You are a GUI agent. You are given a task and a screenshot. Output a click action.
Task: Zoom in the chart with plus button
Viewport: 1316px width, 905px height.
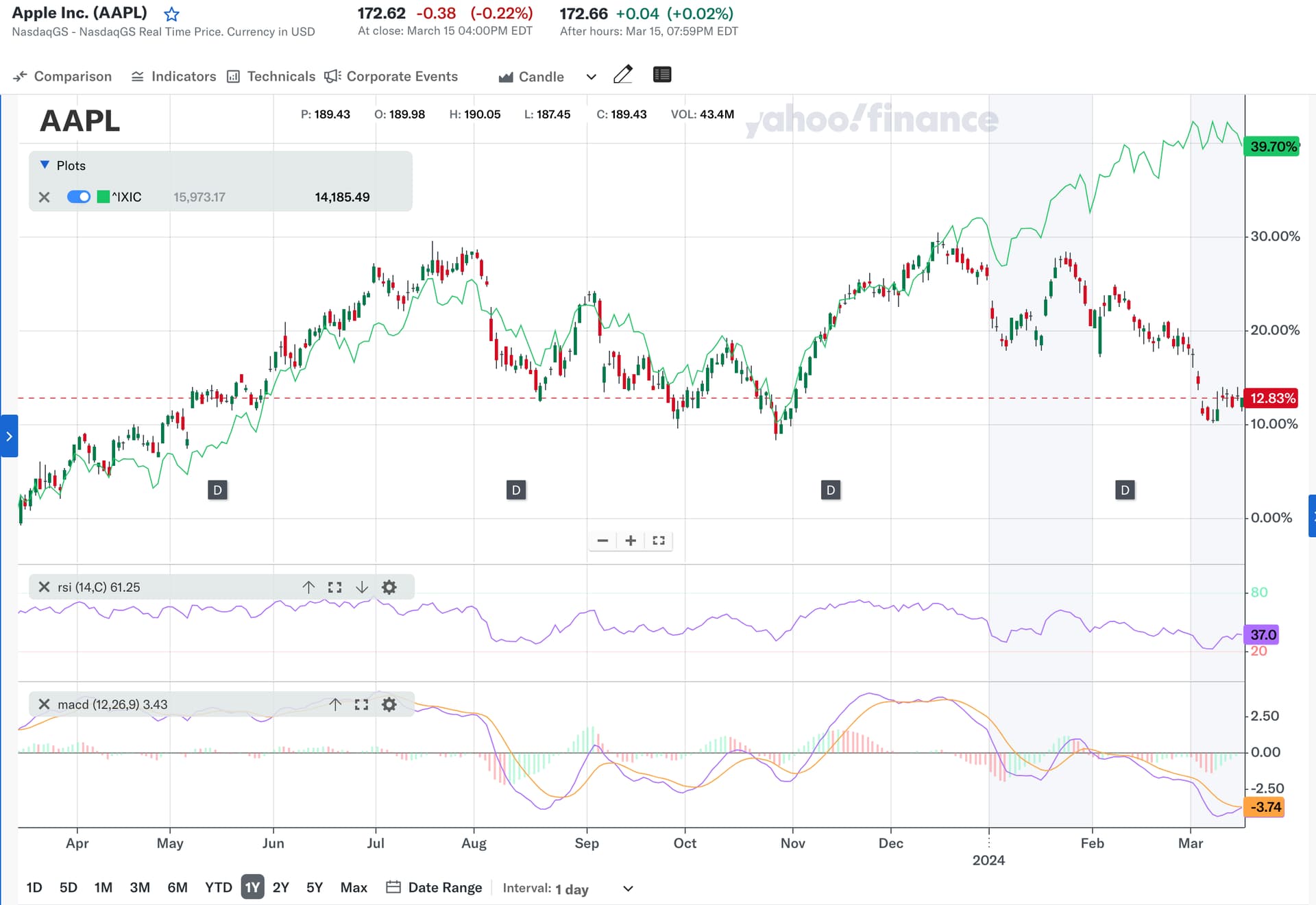[x=631, y=541]
